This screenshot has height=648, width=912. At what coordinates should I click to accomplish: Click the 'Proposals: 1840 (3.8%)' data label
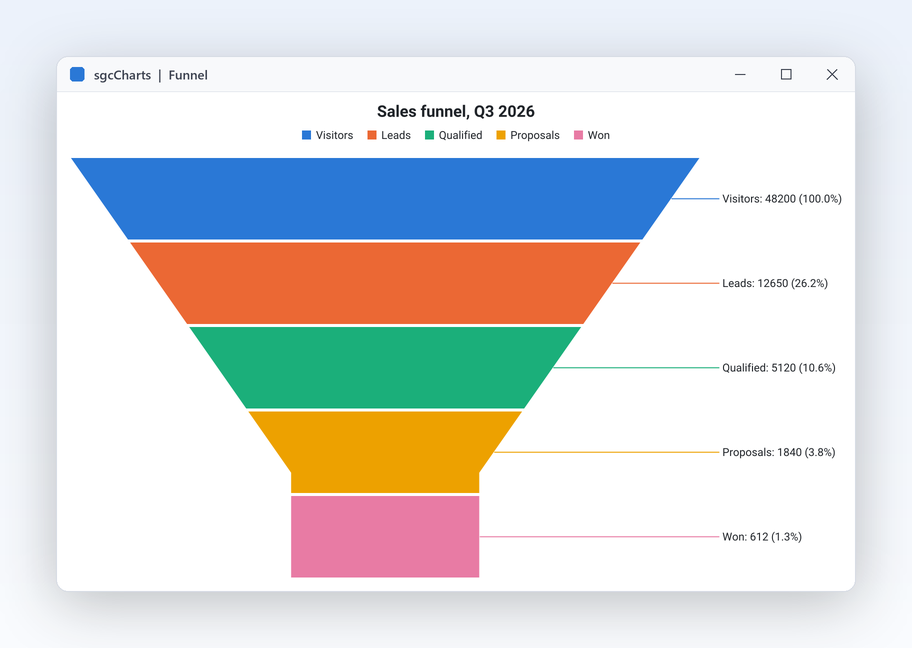[779, 452]
